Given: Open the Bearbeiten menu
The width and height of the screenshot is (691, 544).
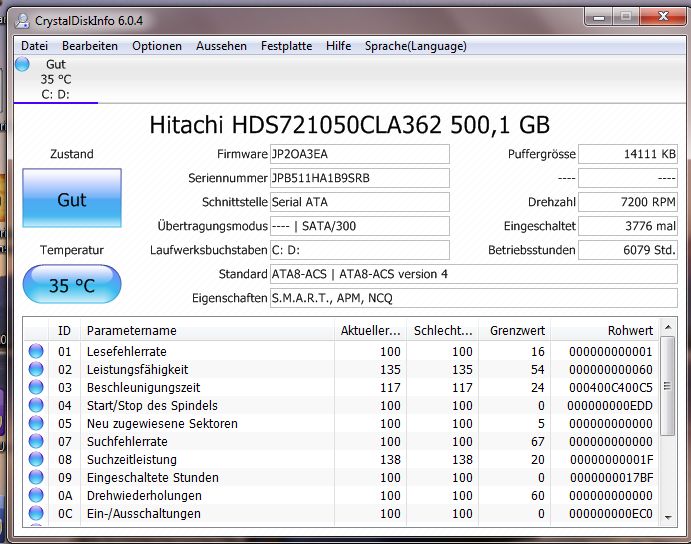Looking at the screenshot, I should [x=90, y=46].
